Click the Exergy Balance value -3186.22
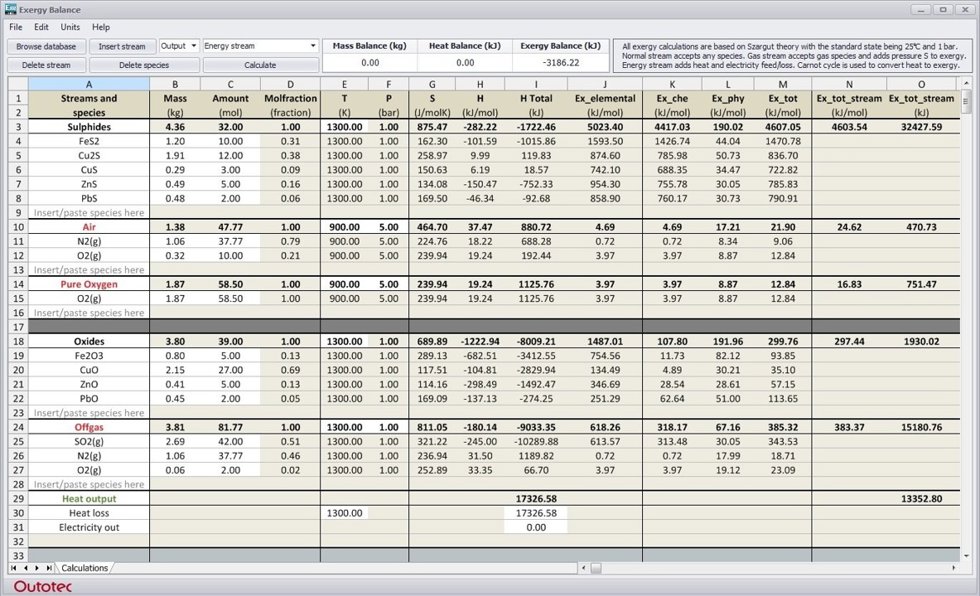Screen dimensions: 980x596 pyautogui.click(x=561, y=62)
